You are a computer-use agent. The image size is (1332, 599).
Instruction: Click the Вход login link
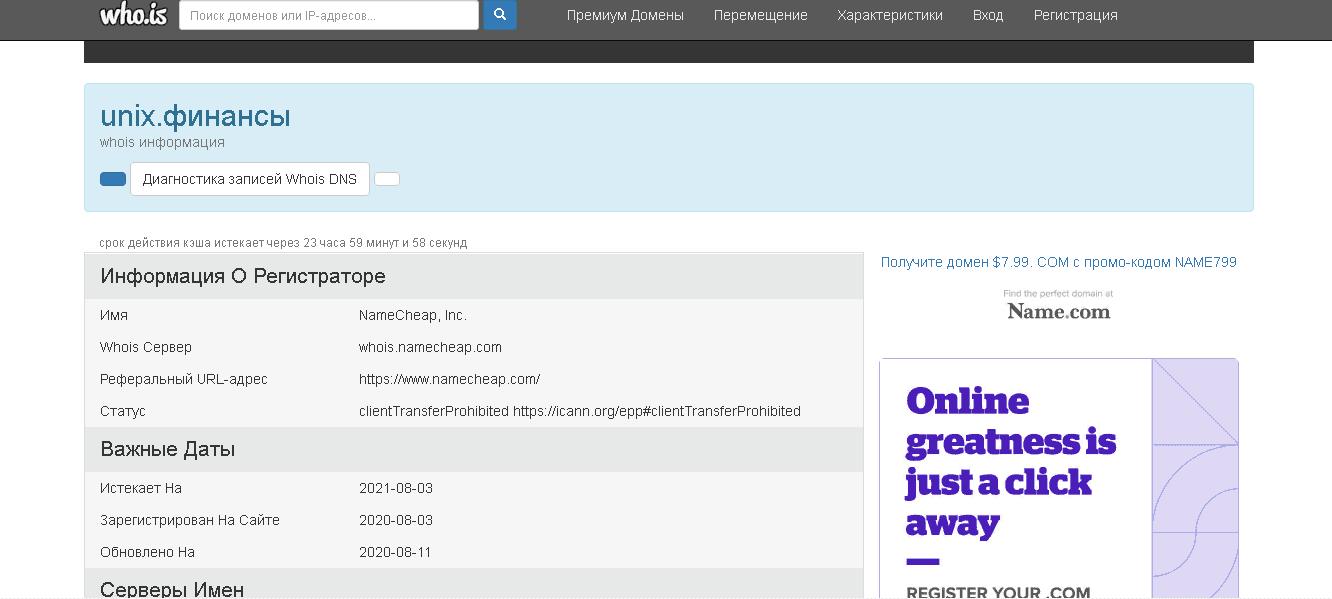click(987, 15)
